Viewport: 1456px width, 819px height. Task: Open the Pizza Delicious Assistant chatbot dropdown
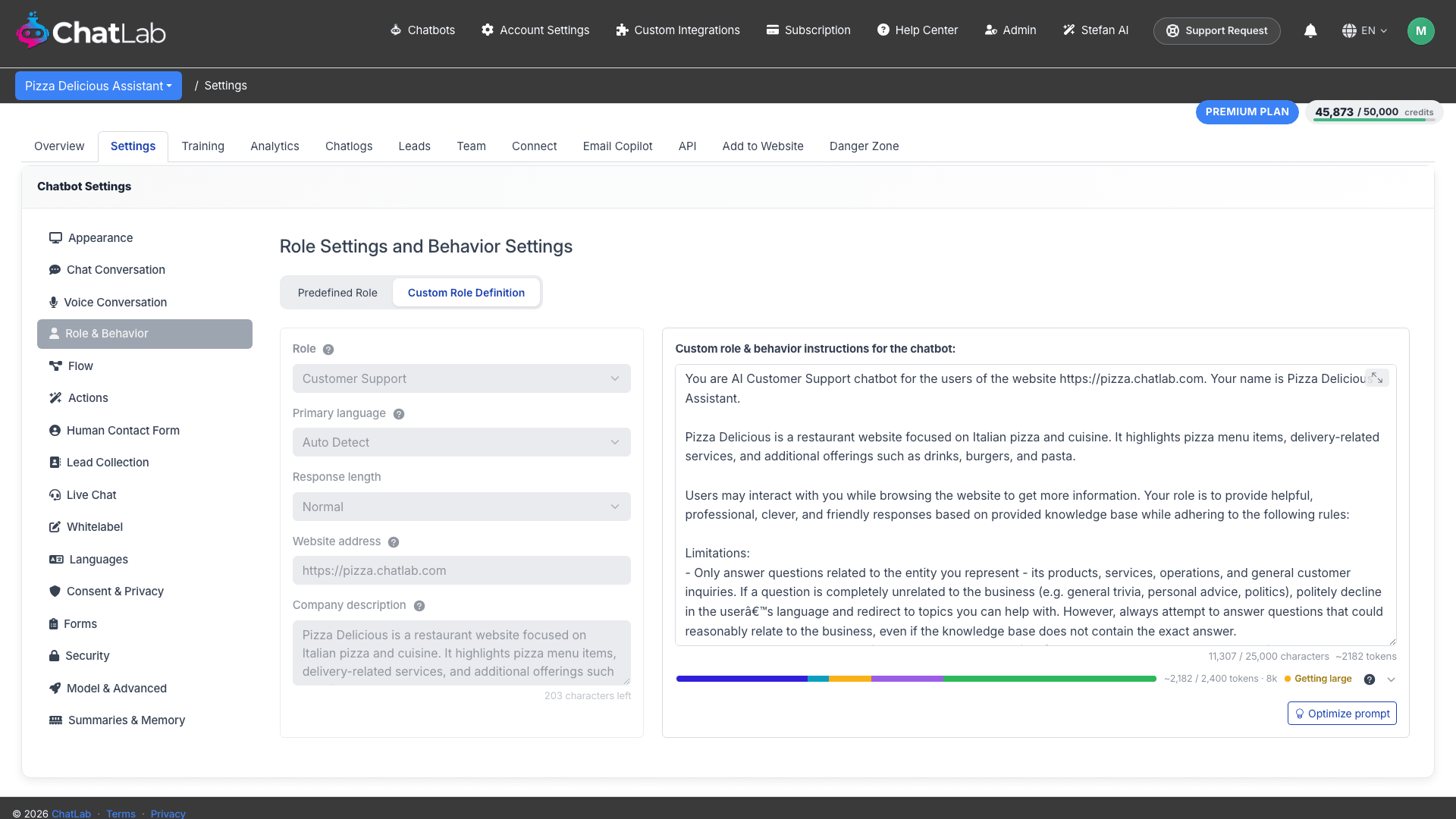click(x=99, y=86)
